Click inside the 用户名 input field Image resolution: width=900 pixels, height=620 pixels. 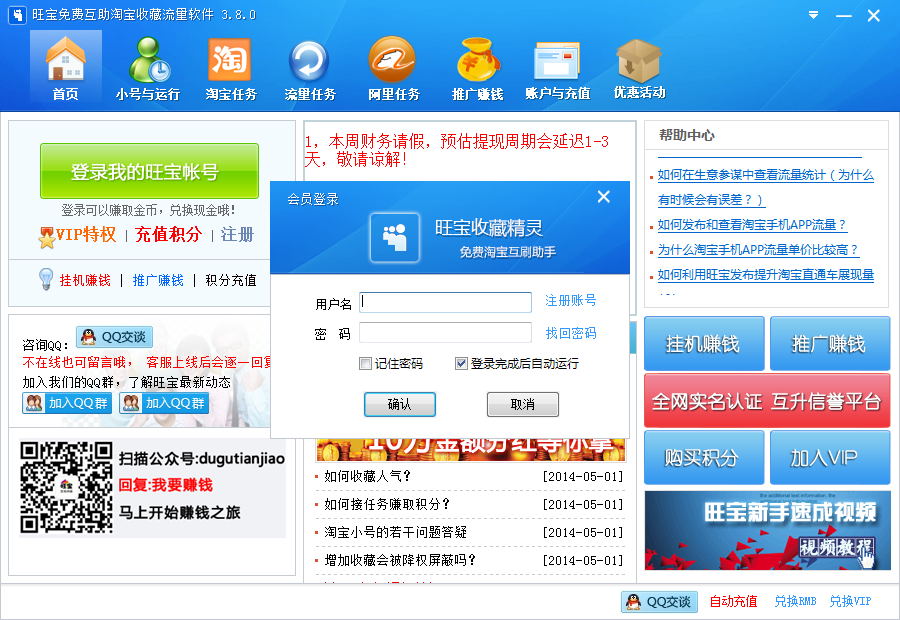pyautogui.click(x=445, y=302)
